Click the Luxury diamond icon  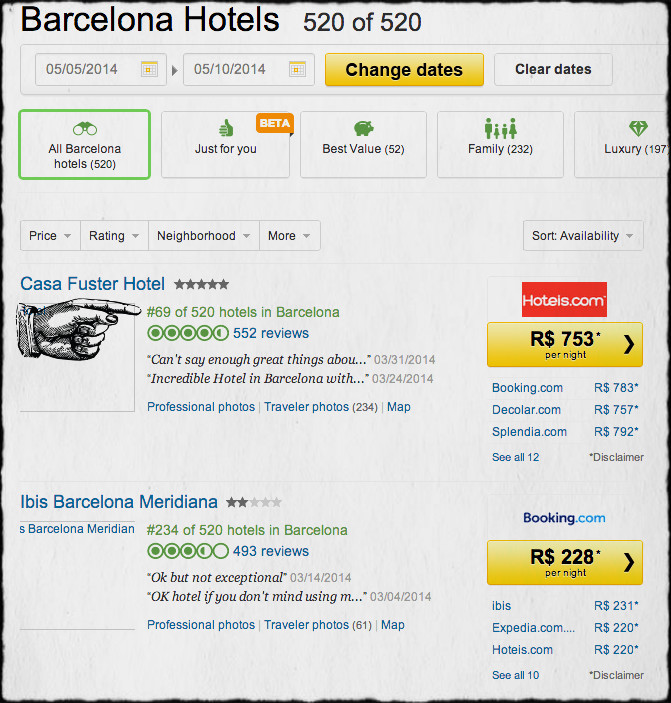(637, 129)
